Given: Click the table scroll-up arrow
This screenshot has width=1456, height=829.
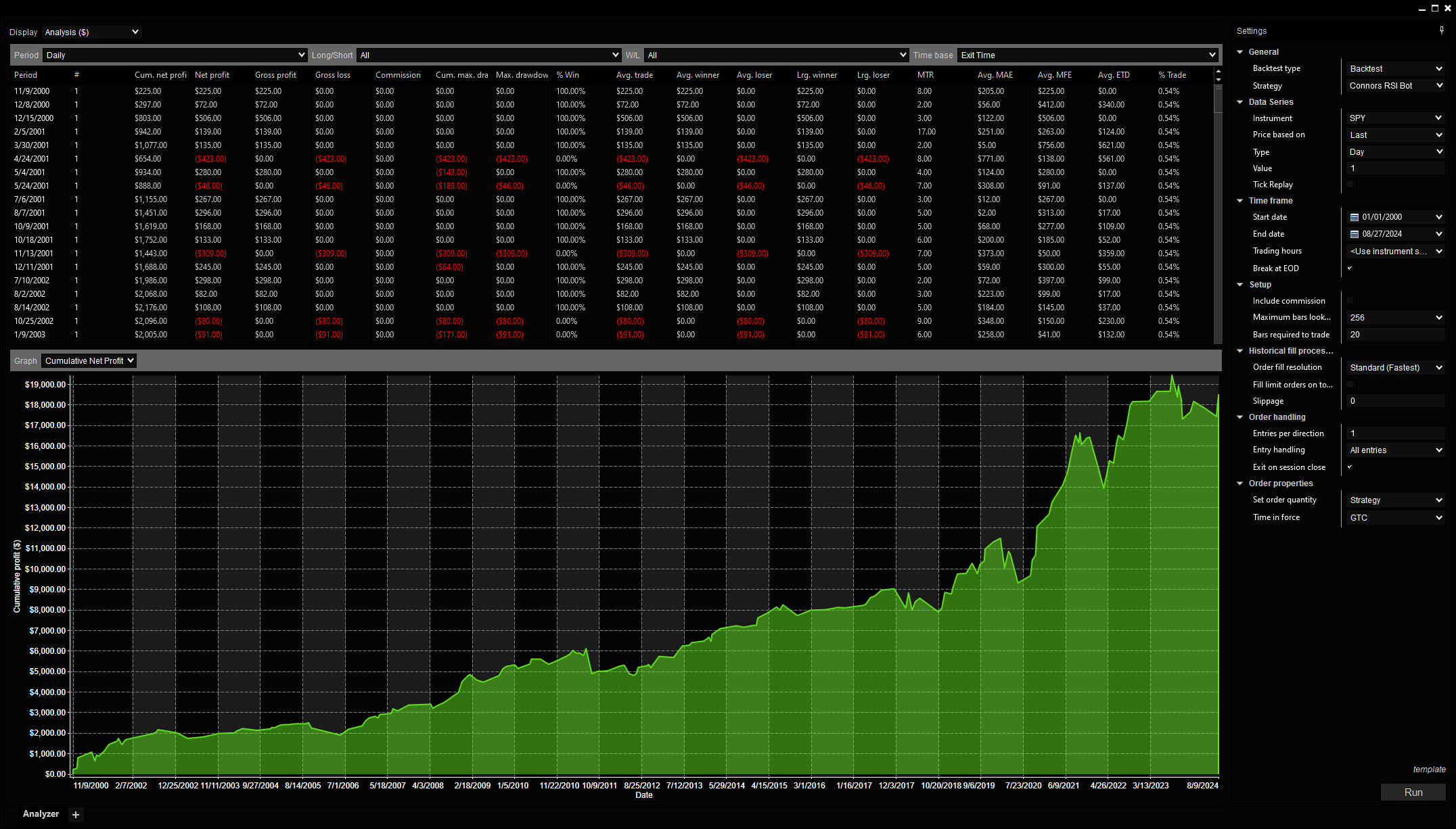Looking at the screenshot, I should 1218,72.
